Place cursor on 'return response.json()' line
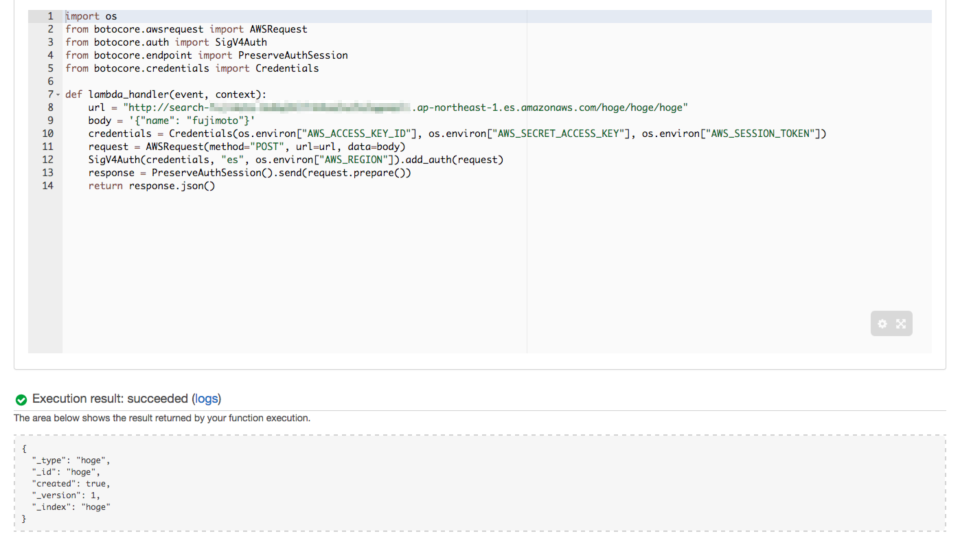Image resolution: width=960 pixels, height=548 pixels. pos(150,185)
